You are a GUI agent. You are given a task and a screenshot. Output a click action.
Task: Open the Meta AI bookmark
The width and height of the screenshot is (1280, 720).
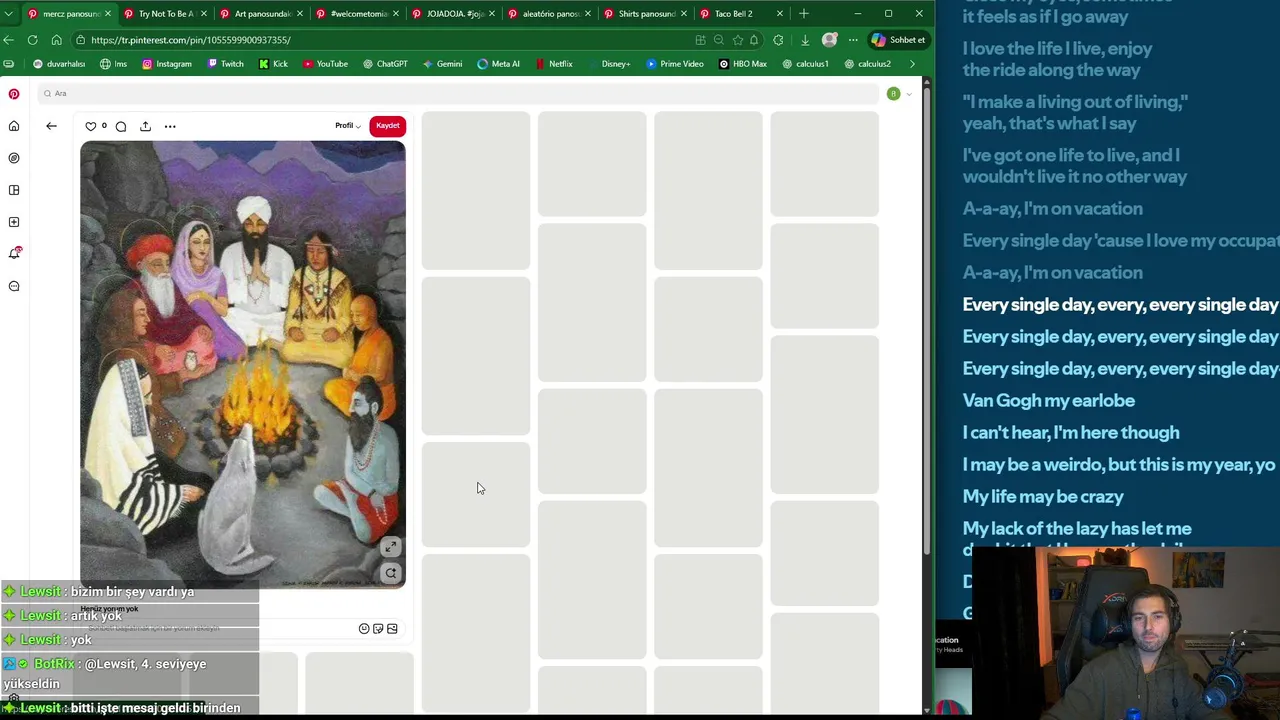[498, 64]
